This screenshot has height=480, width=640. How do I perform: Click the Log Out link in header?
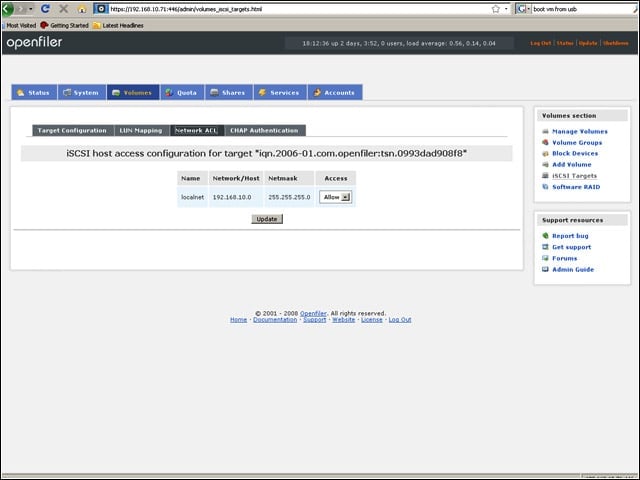(x=540, y=43)
